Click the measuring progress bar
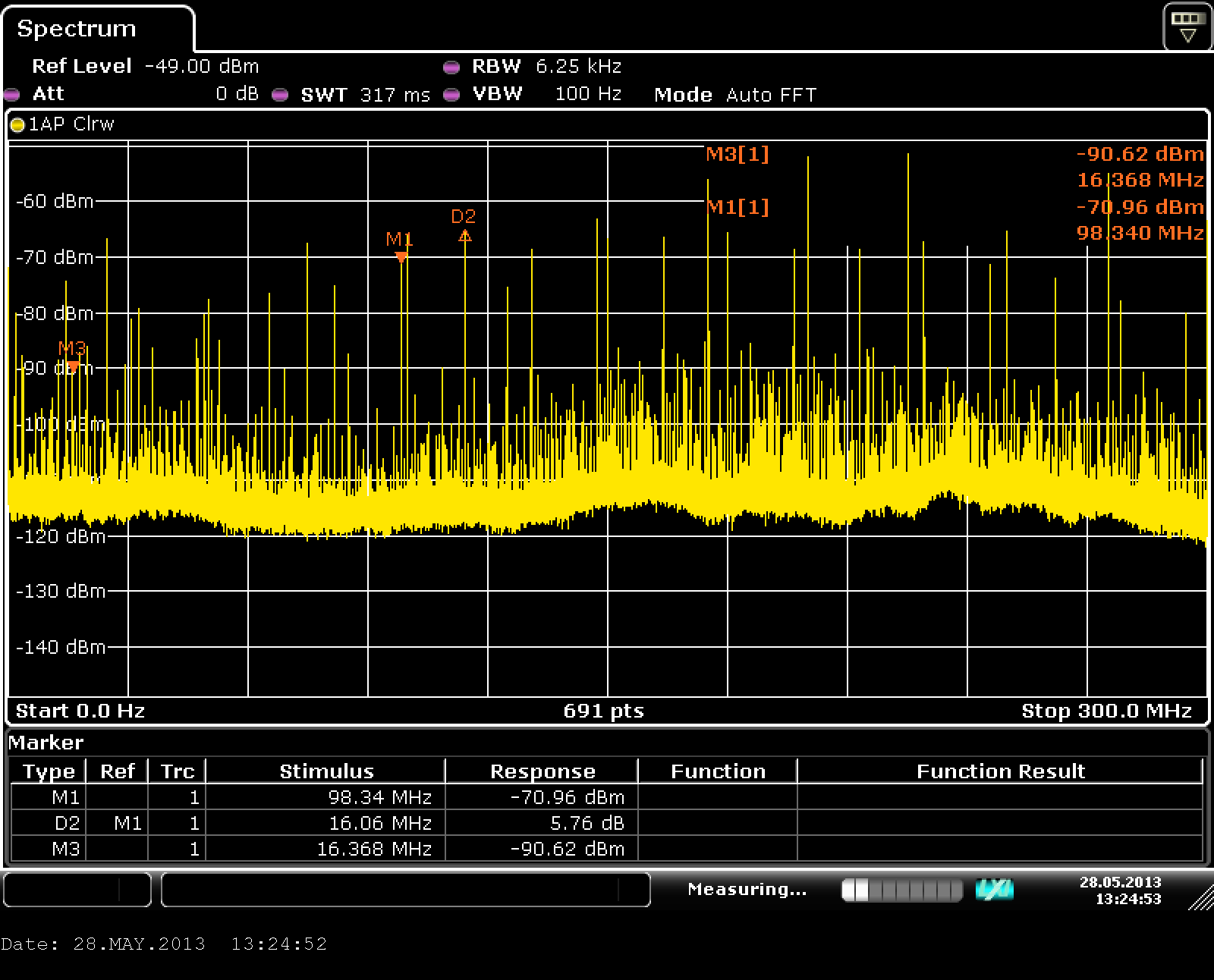This screenshot has width=1214, height=980. click(x=902, y=890)
